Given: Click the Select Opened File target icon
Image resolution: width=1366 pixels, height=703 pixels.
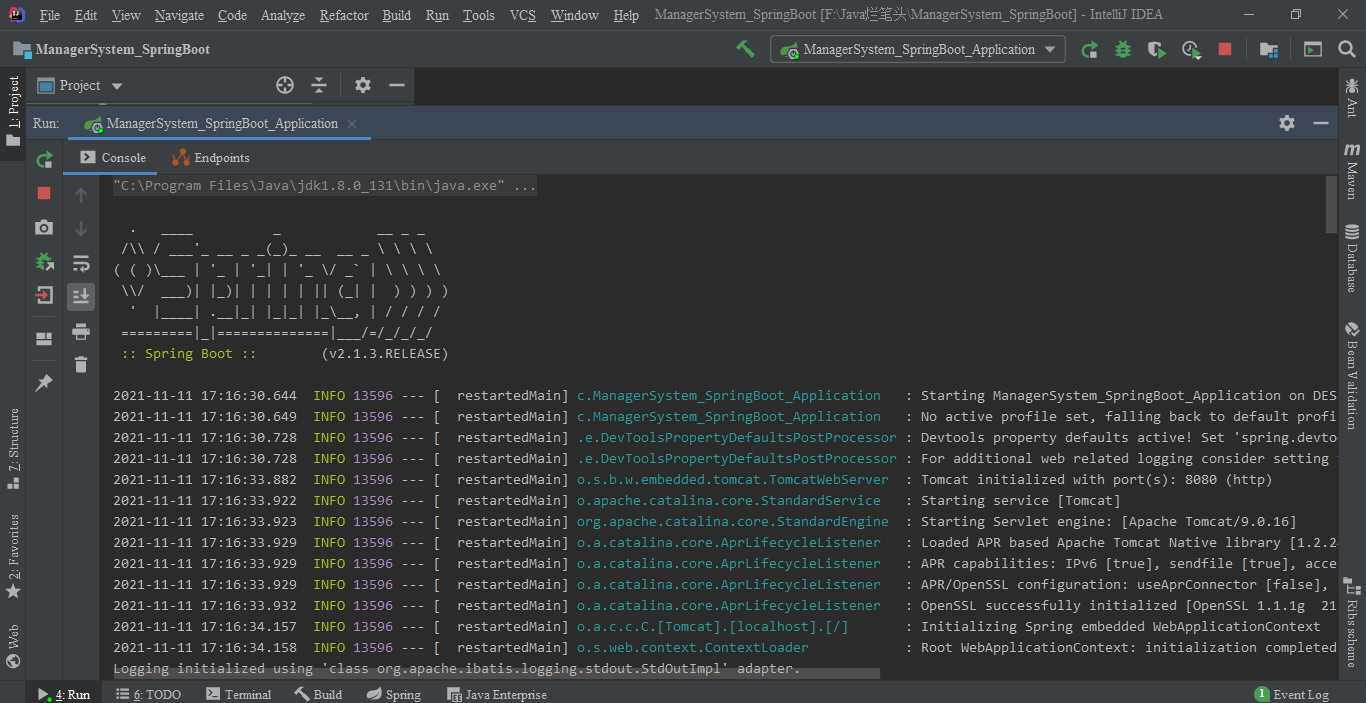Looking at the screenshot, I should tap(285, 86).
